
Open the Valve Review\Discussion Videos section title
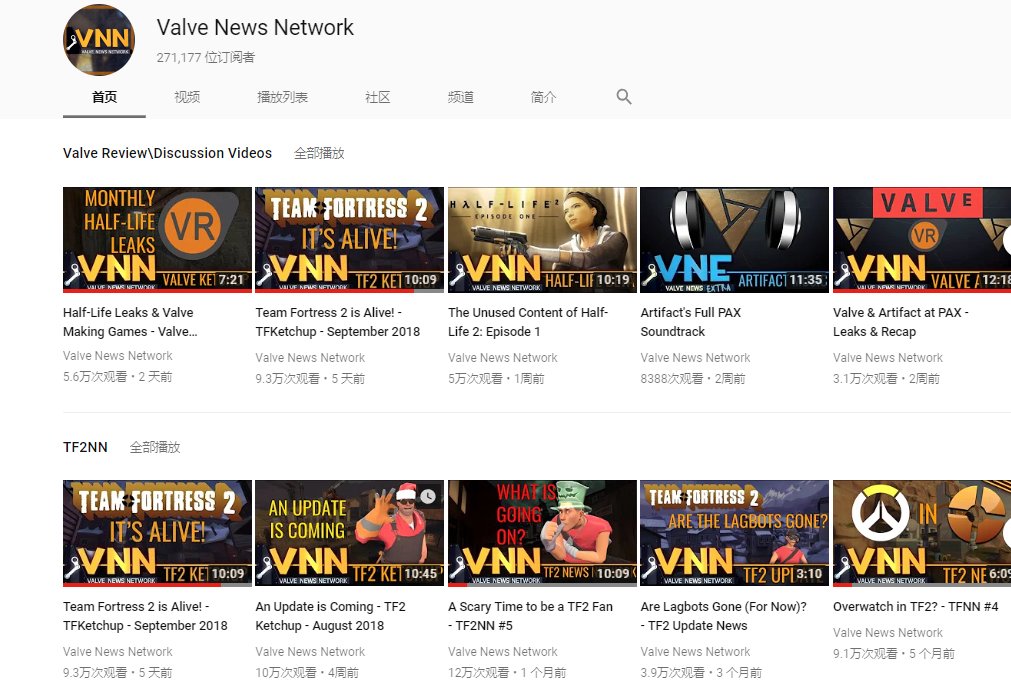[x=168, y=153]
